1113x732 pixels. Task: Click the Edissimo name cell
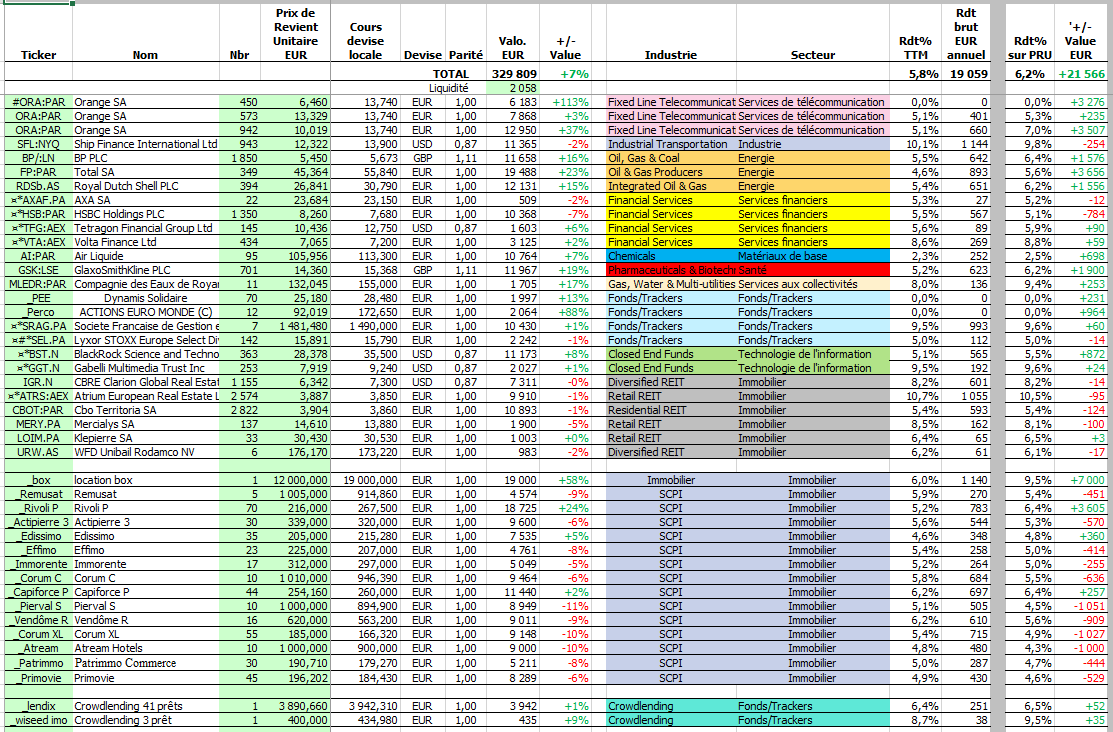146,537
